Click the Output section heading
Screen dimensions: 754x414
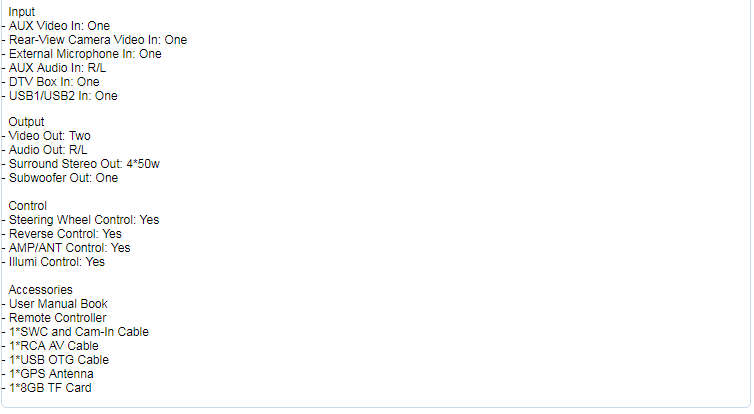click(x=26, y=122)
